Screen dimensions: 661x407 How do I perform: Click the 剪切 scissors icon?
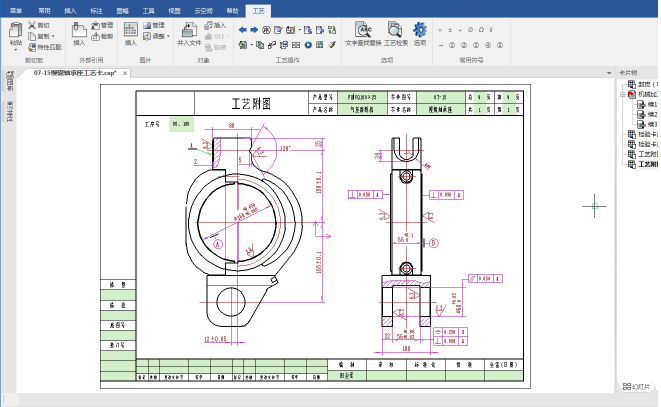tap(31, 25)
